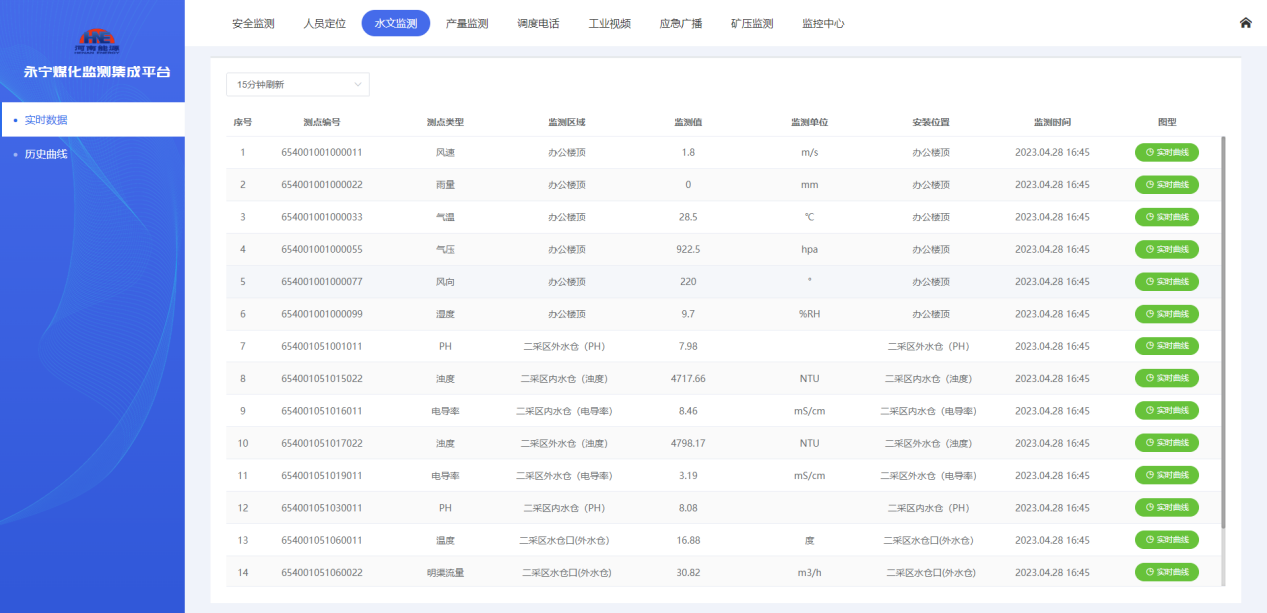Click the home icon in top-right corner
Image resolution: width=1267 pixels, height=613 pixels.
1245,23
